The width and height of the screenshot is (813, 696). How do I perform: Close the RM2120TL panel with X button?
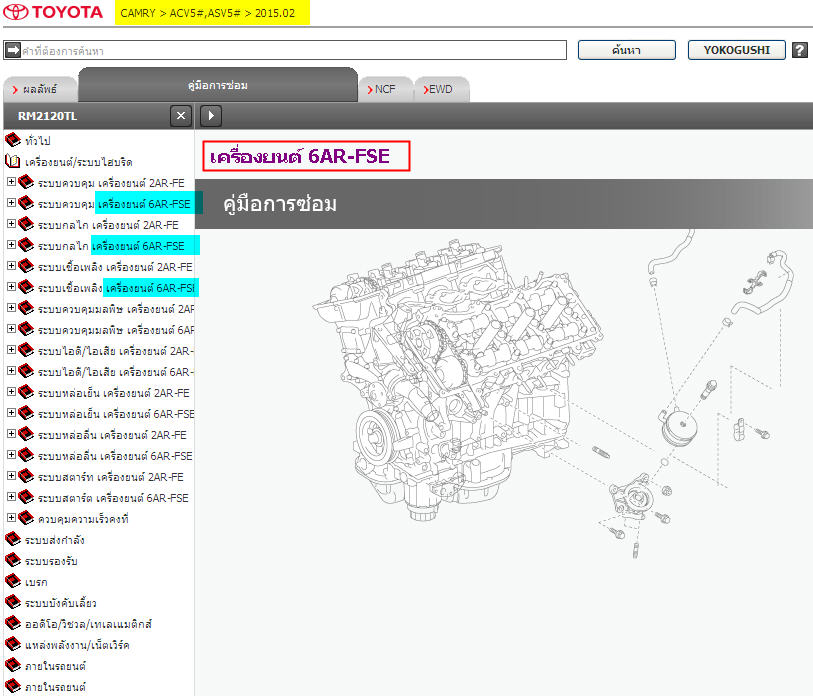click(x=181, y=116)
